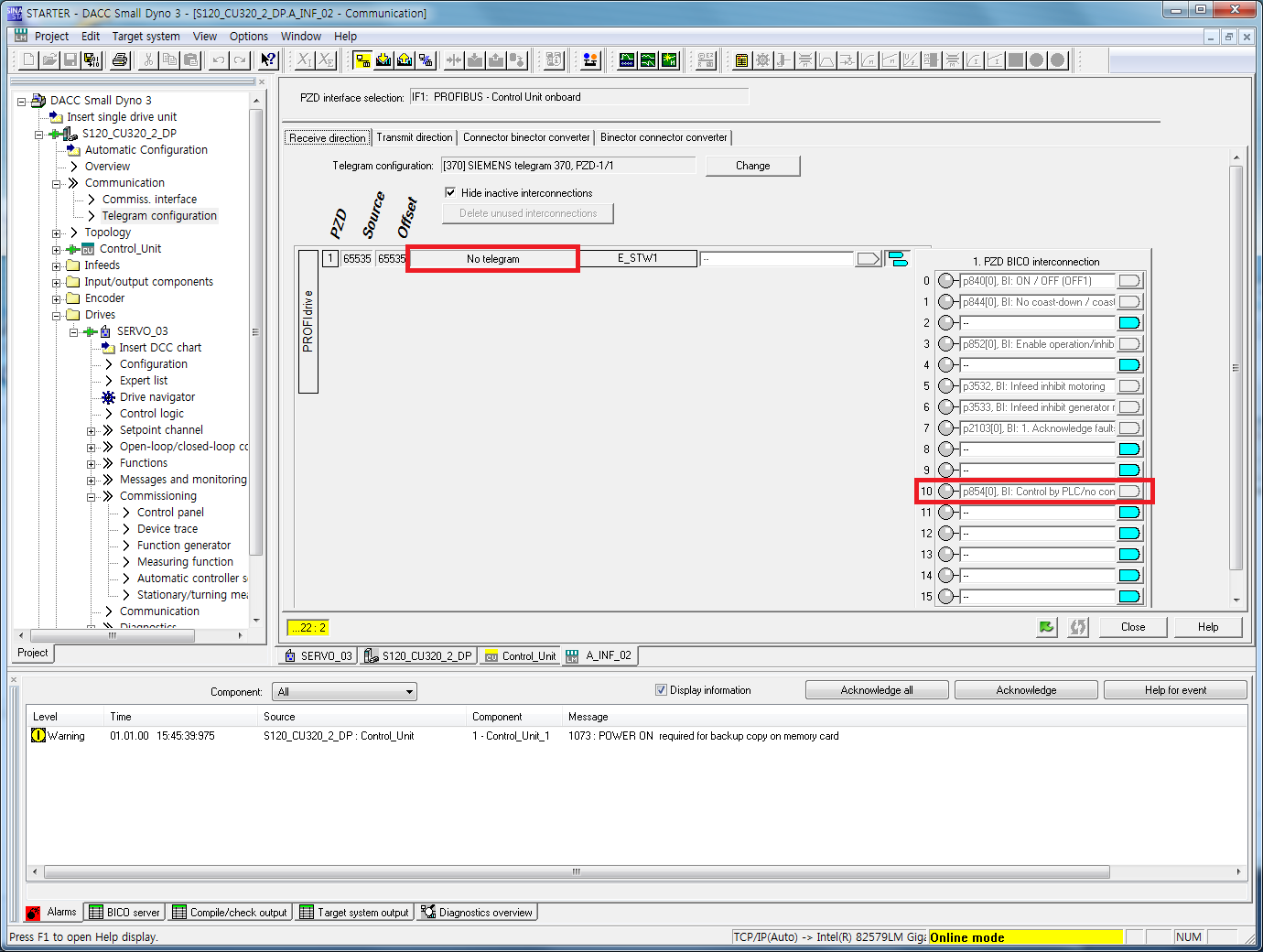This screenshot has width=1263, height=952.
Task: Click the green arrow icon left of Close
Action: 1047,627
